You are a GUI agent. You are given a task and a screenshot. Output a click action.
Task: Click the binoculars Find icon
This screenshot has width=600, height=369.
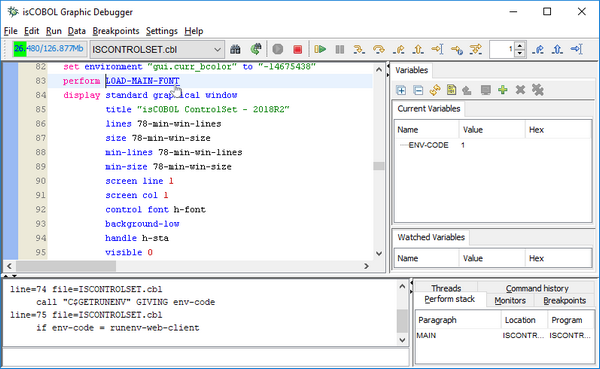pyautogui.click(x=235, y=49)
